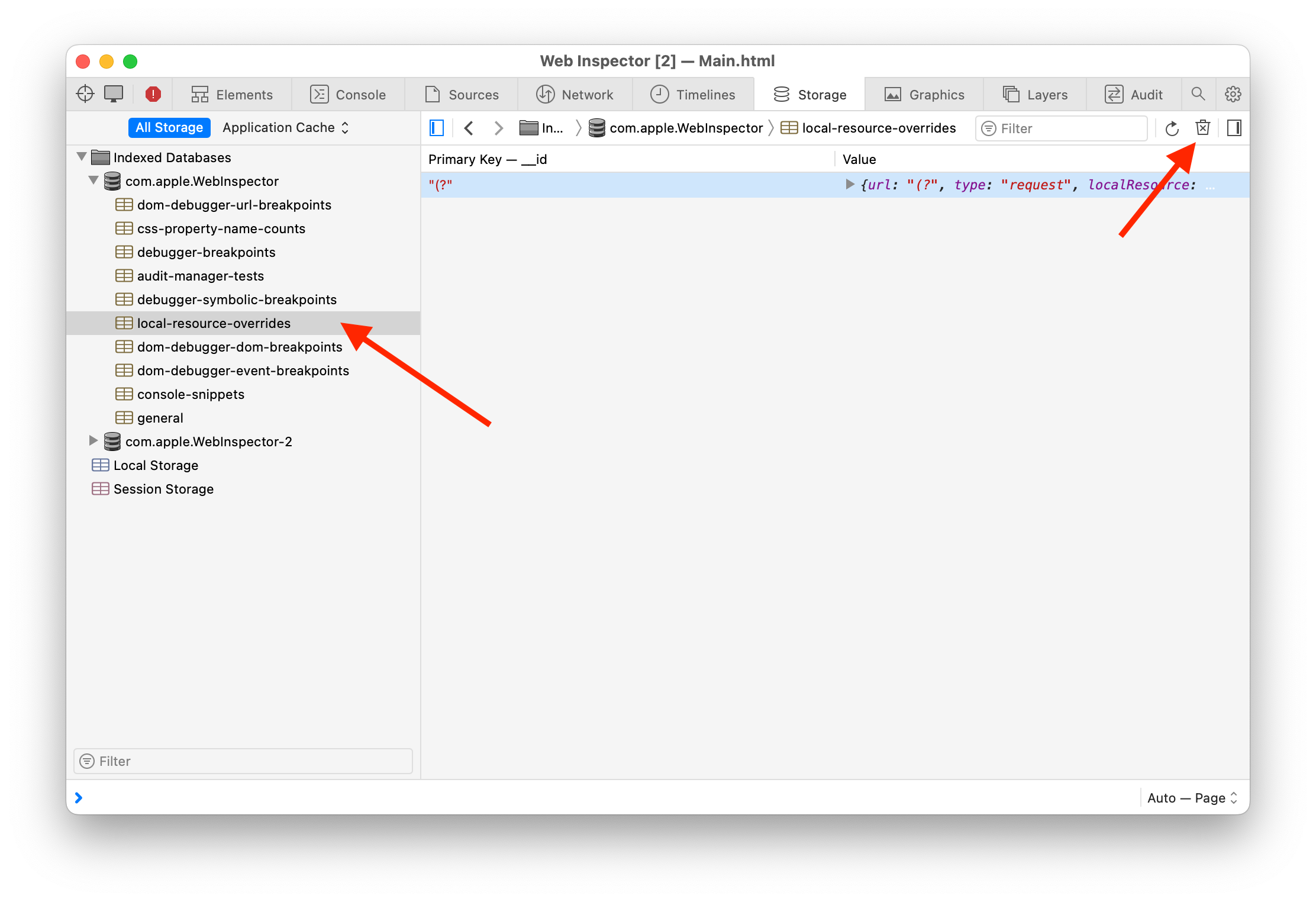Open the Application Cache dropdown

tap(285, 127)
